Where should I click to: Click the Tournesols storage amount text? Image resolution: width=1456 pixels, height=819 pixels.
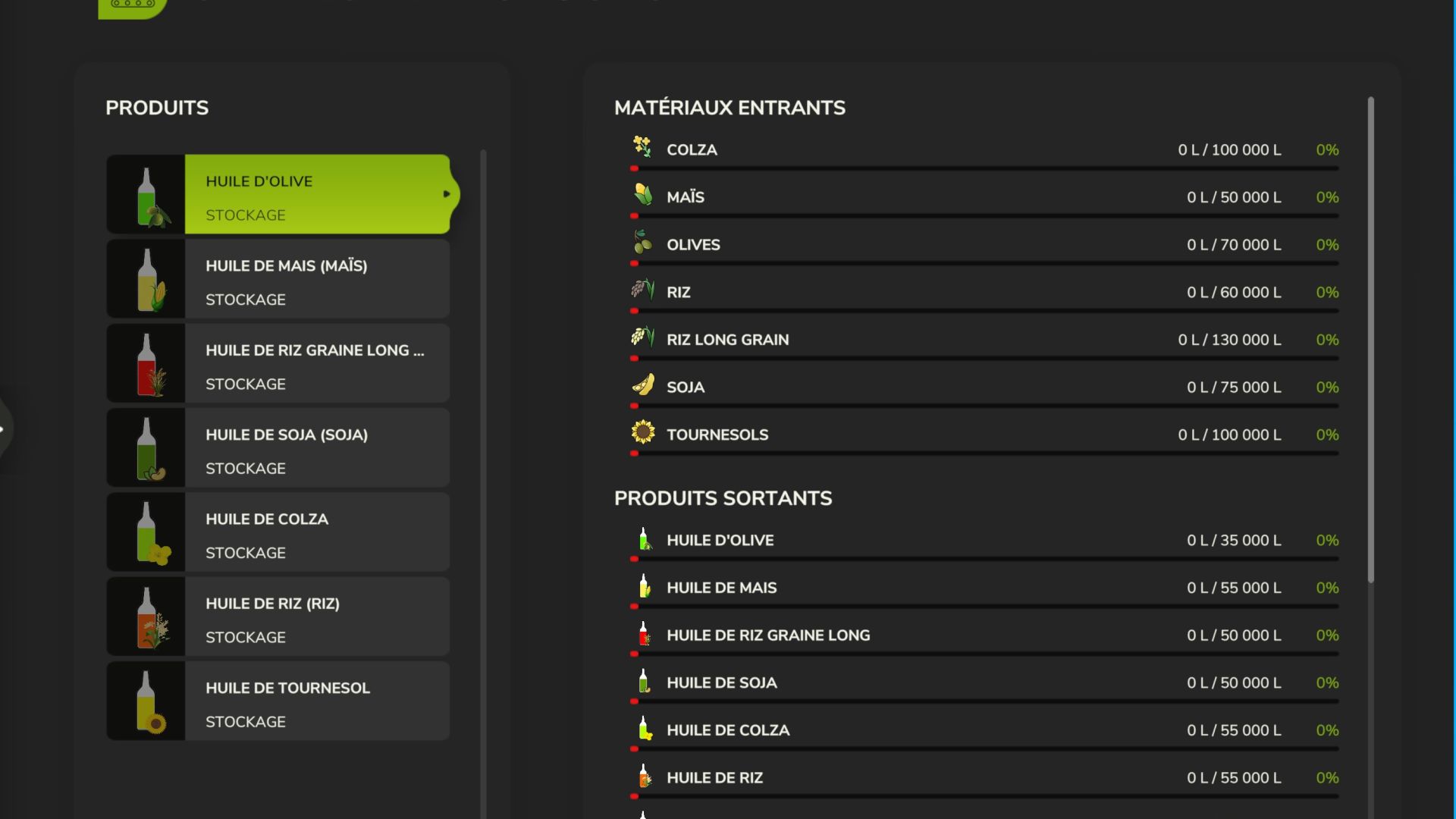[1228, 435]
